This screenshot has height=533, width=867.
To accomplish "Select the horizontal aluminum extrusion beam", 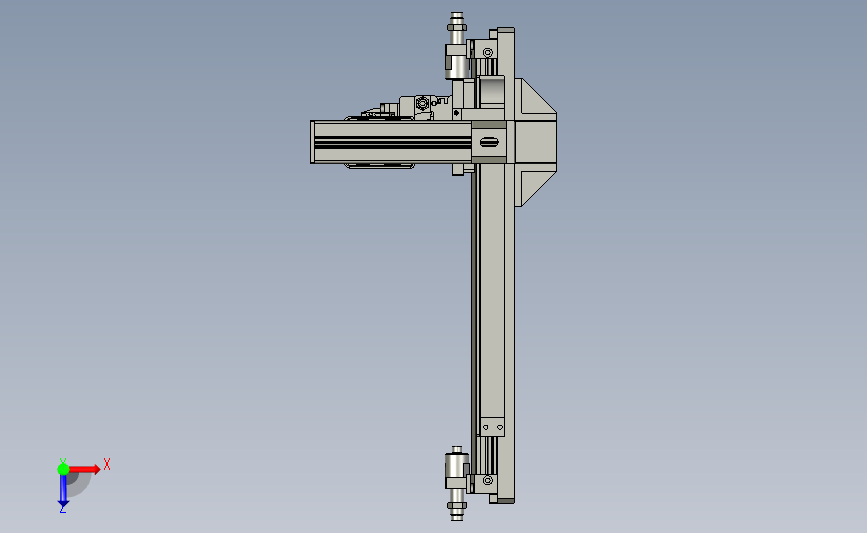I will coord(391,142).
